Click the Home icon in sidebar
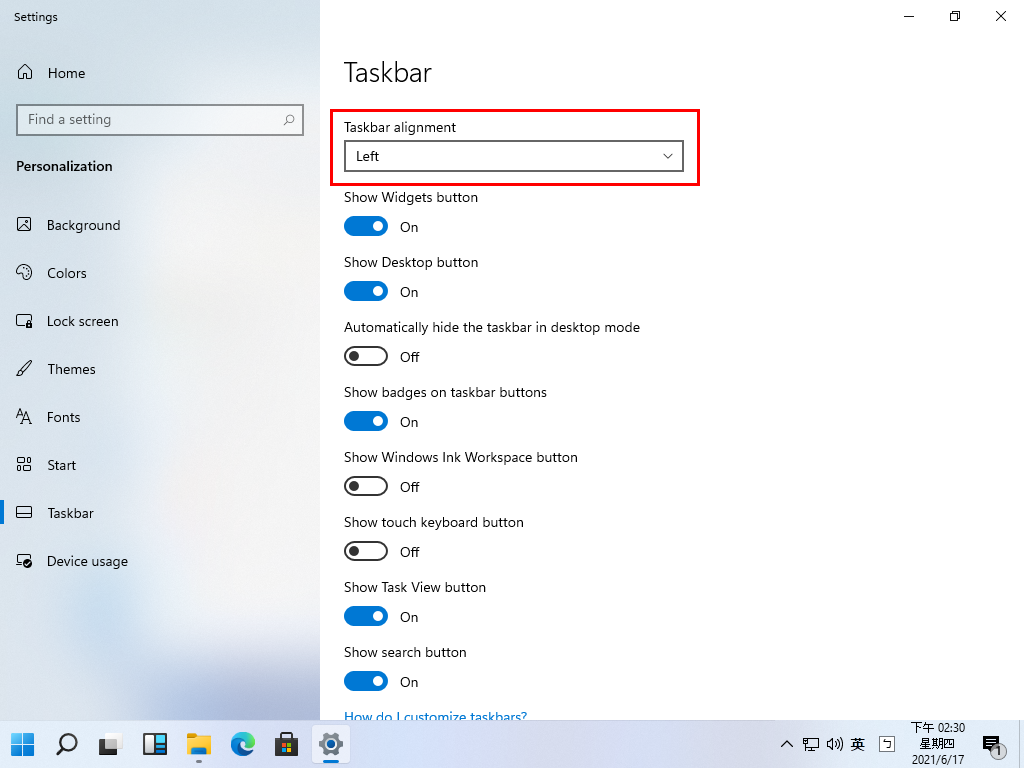The height and width of the screenshot is (768, 1024). tap(25, 72)
